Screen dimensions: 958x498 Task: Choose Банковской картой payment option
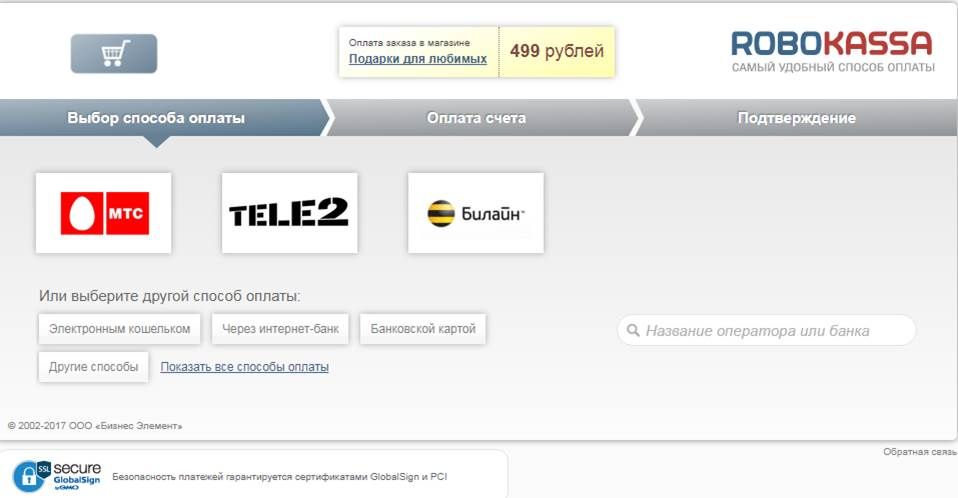(x=423, y=329)
